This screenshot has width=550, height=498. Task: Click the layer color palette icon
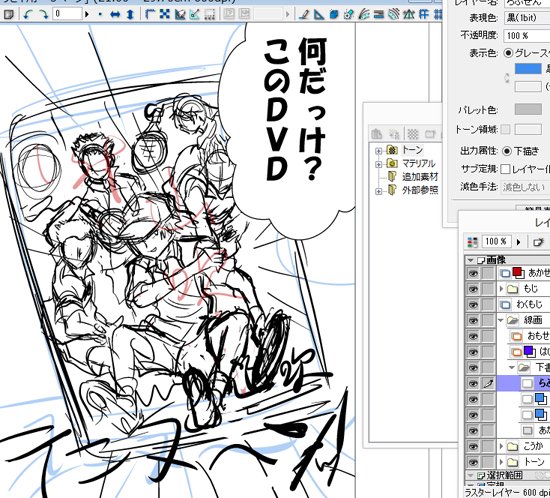pos(472,242)
